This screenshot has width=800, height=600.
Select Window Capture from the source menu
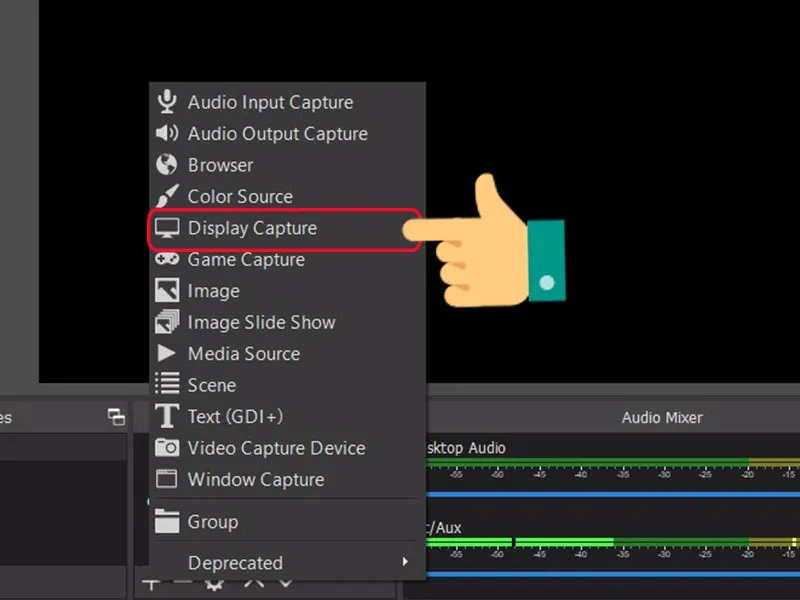[256, 480]
